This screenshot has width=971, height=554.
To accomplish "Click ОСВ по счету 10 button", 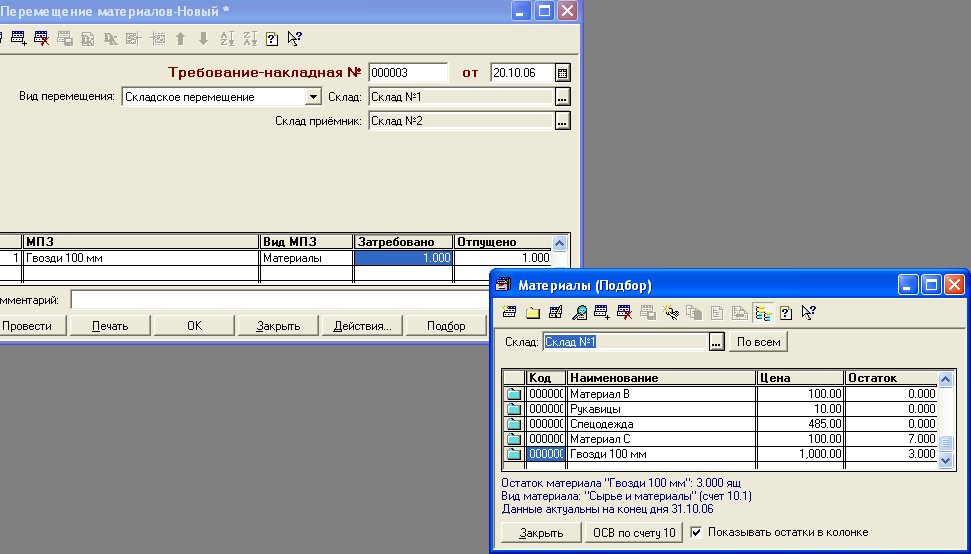I will click(x=634, y=532).
